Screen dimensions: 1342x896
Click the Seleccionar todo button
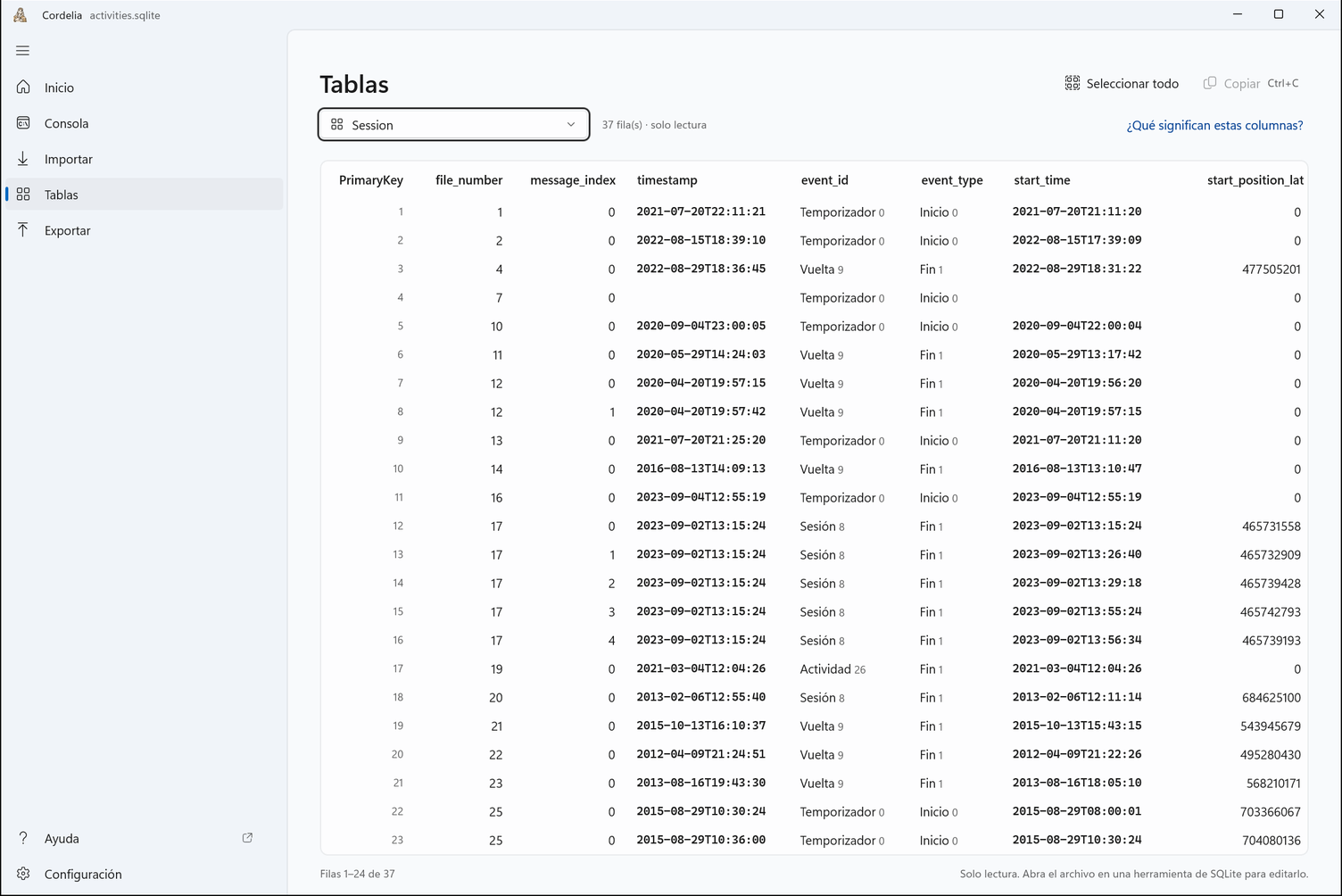pyautogui.click(x=1122, y=83)
